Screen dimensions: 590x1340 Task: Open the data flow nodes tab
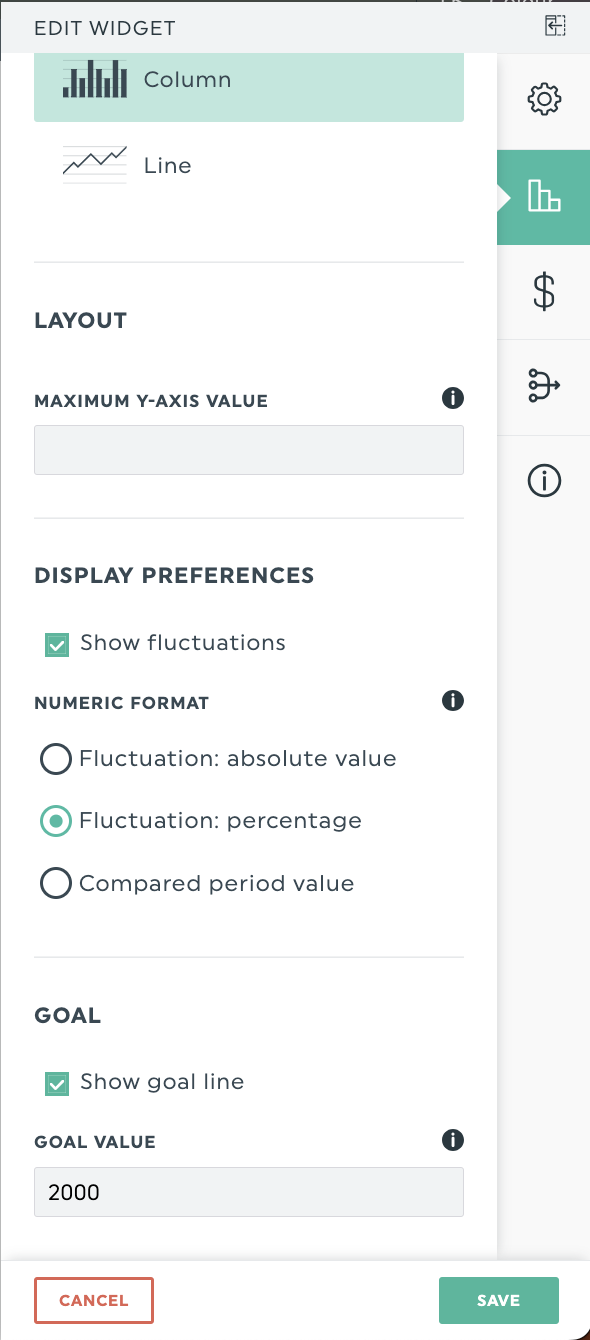click(x=544, y=386)
